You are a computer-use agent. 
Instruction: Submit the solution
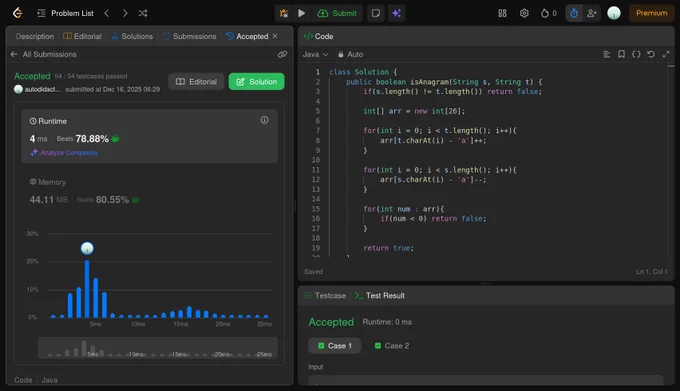click(x=337, y=13)
